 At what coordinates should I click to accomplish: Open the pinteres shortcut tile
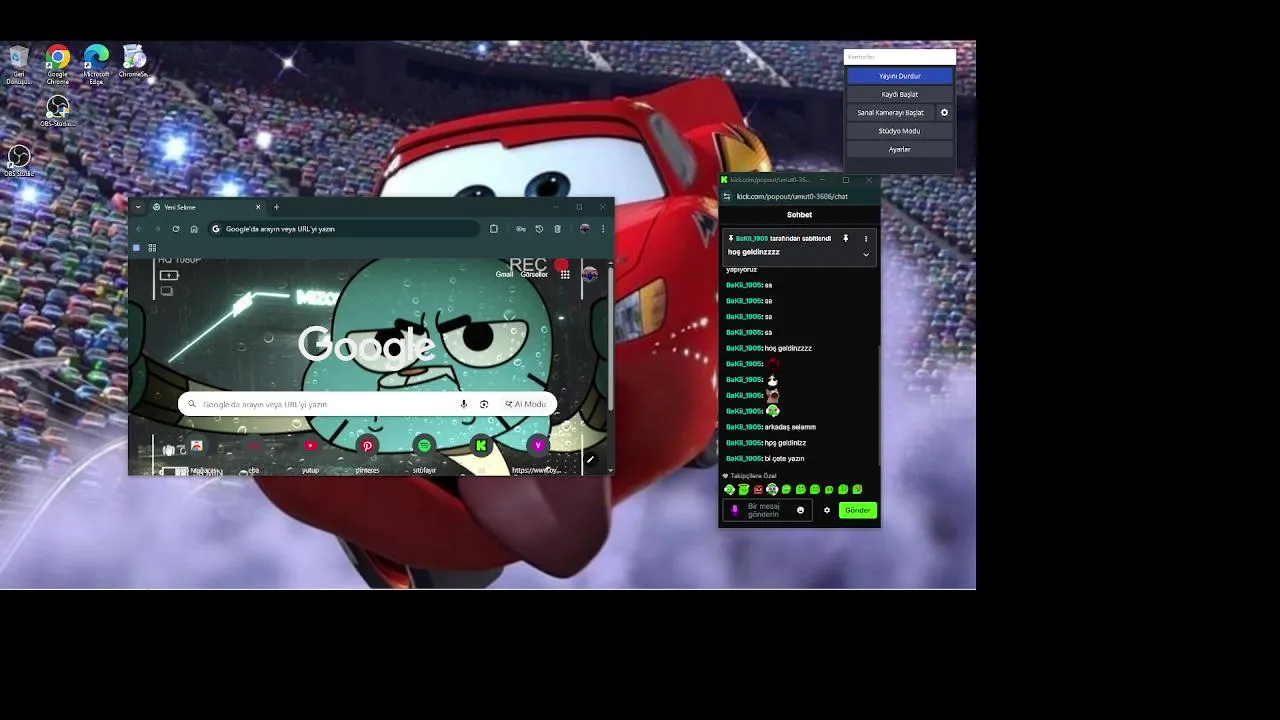point(367,454)
